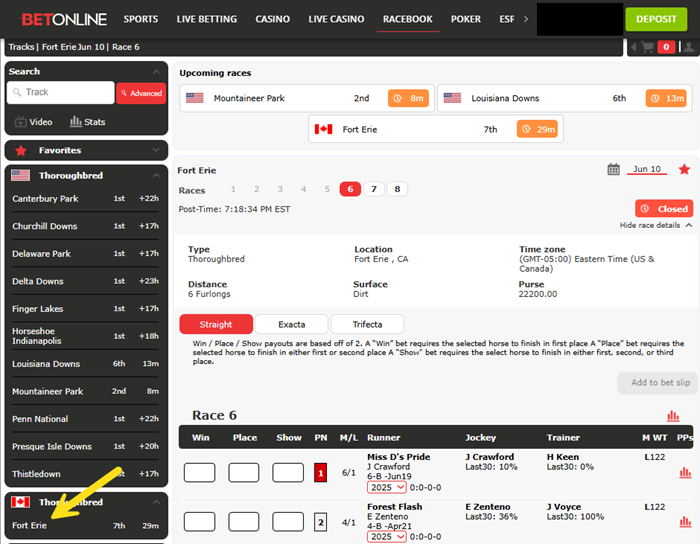The width and height of the screenshot is (700, 544).
Task: Click the Louisiana Downs 13m timer badge
Action: 666,98
